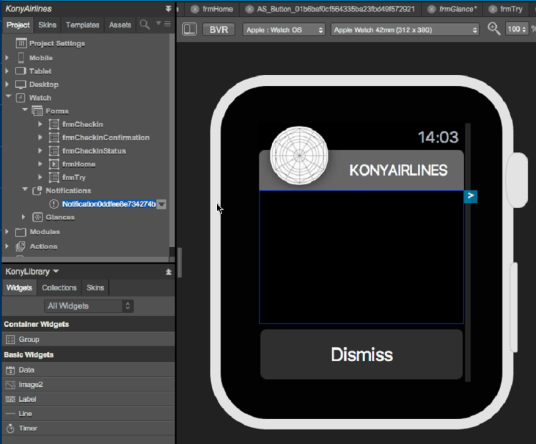Close the frmGlance tab
Screen dimensions: 536x444
pyautogui.click(x=432, y=9)
